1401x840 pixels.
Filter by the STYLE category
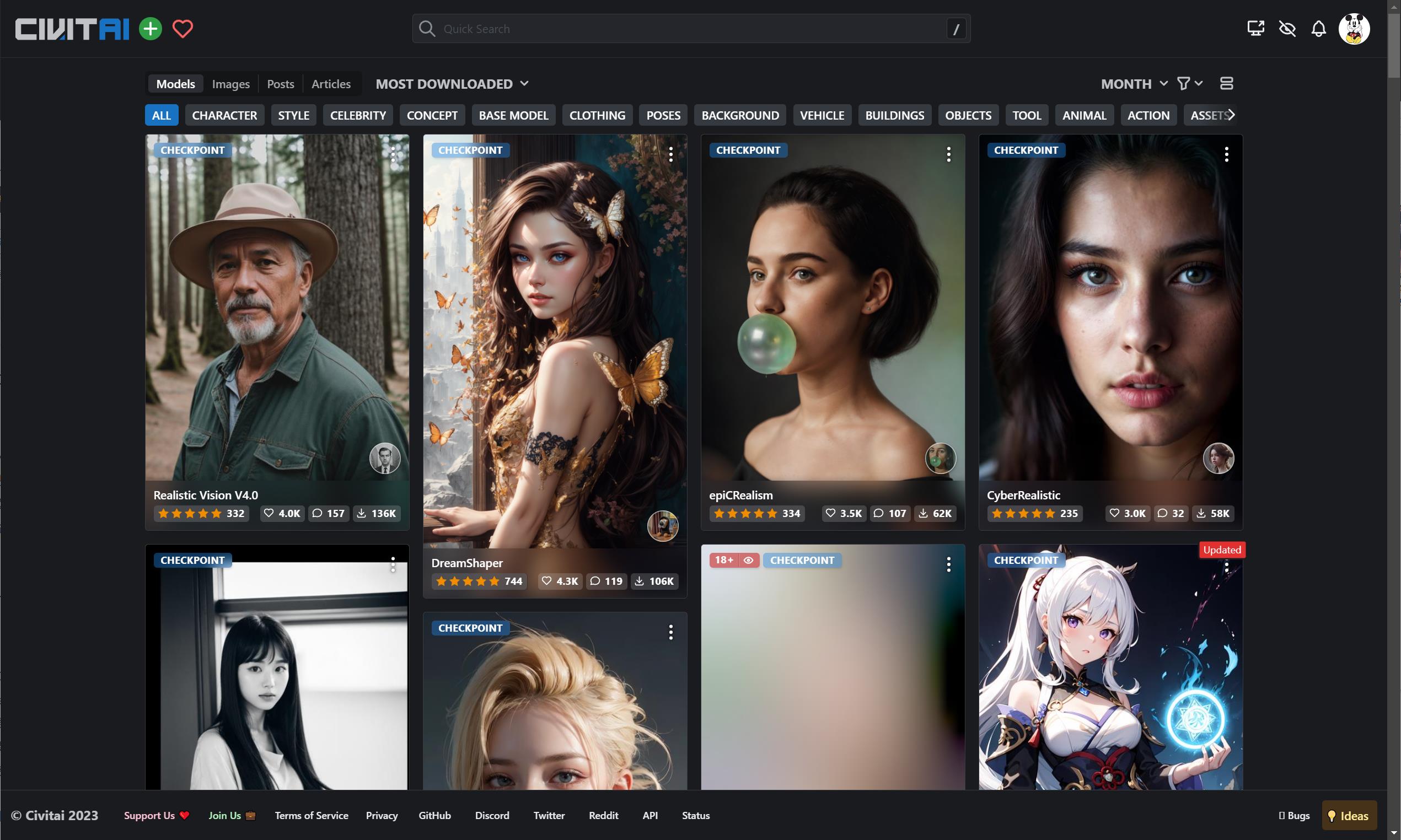(x=294, y=115)
